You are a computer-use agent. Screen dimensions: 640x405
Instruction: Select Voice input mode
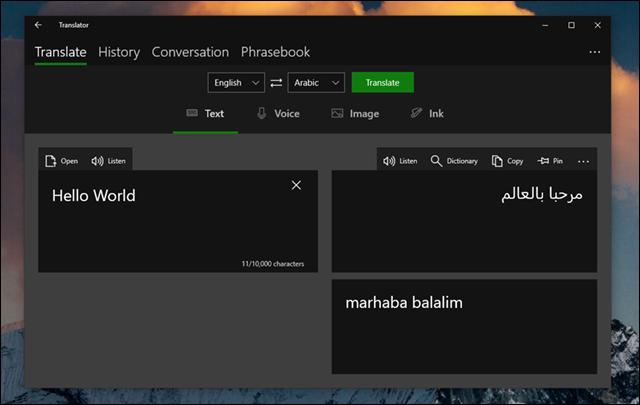pos(277,114)
